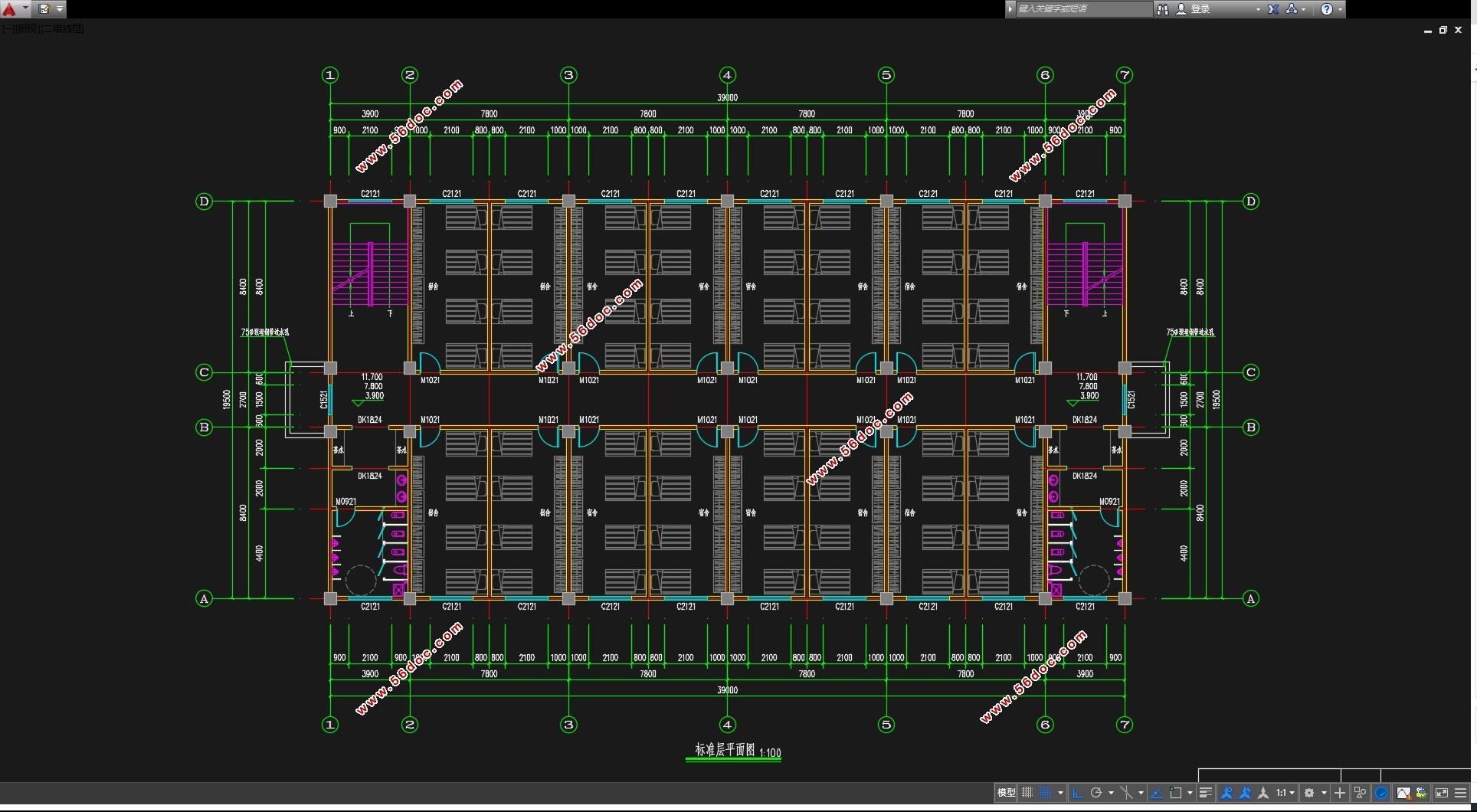Toggle annotation objects visibility icon
This screenshot has height=812, width=1477.
click(x=1226, y=793)
